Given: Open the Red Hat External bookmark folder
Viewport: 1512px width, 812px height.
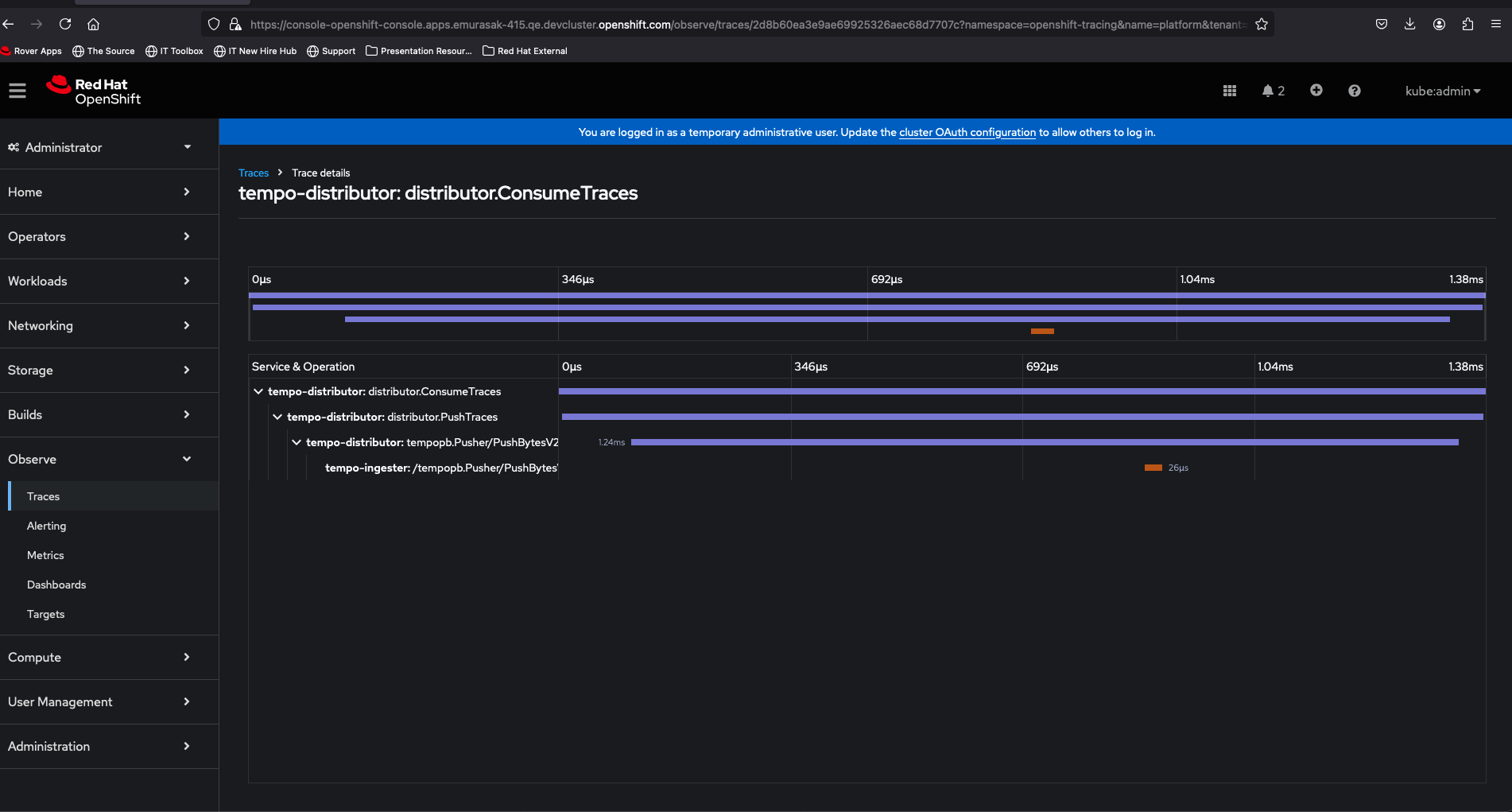Looking at the screenshot, I should (525, 51).
